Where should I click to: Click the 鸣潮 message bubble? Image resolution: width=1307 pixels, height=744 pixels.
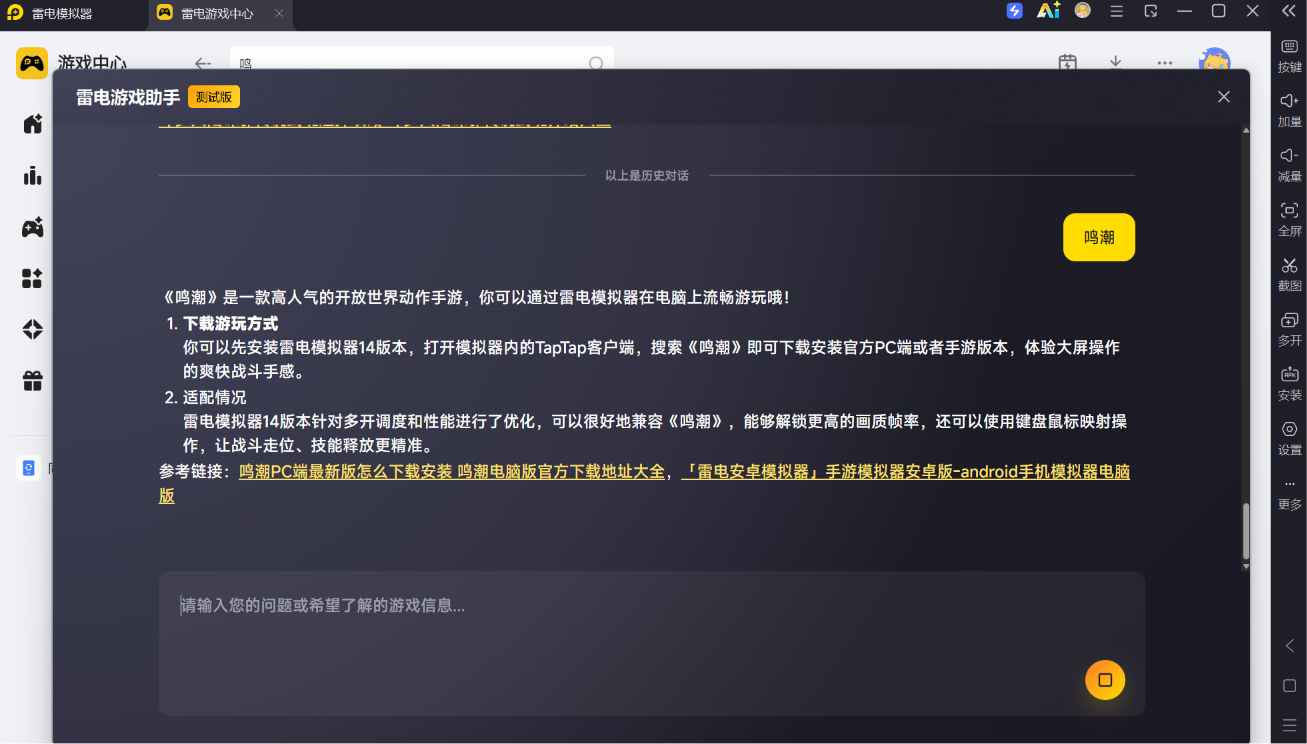1099,237
